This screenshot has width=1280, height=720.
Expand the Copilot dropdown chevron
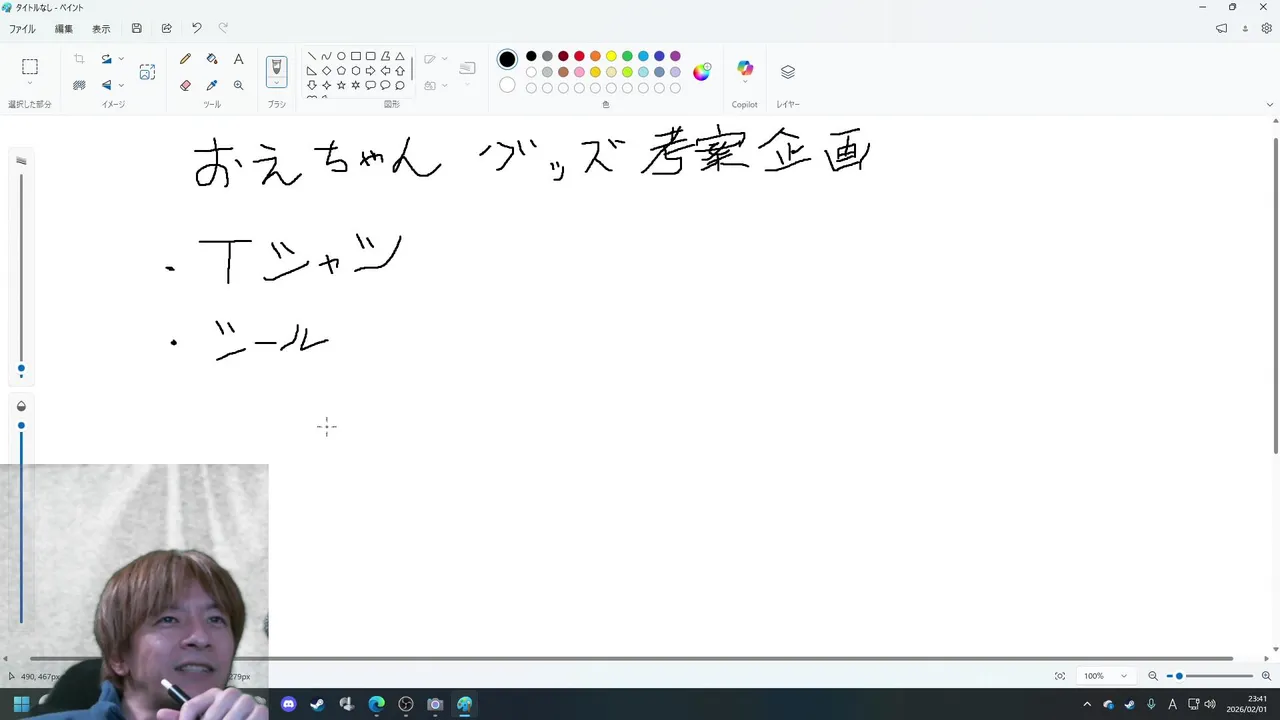point(745,83)
